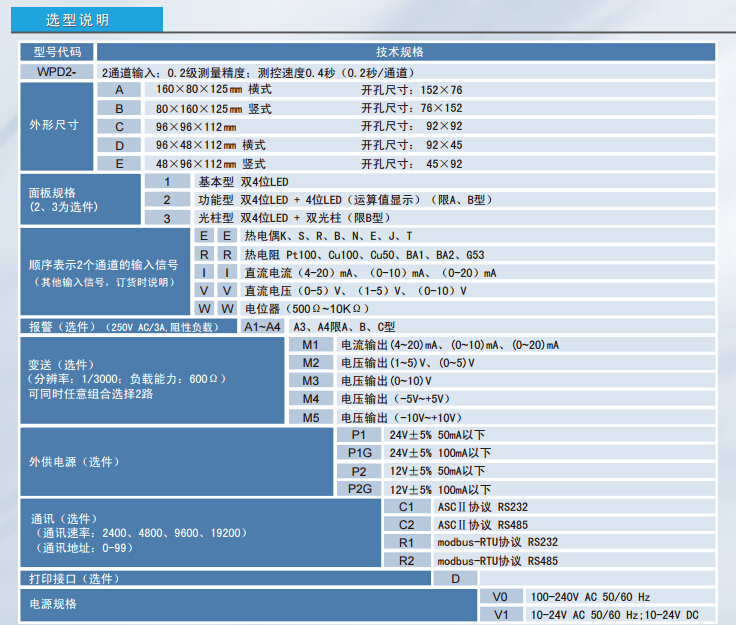The image size is (736, 625).
Task: Click the 外形尺寸 category label
Action: (57, 126)
